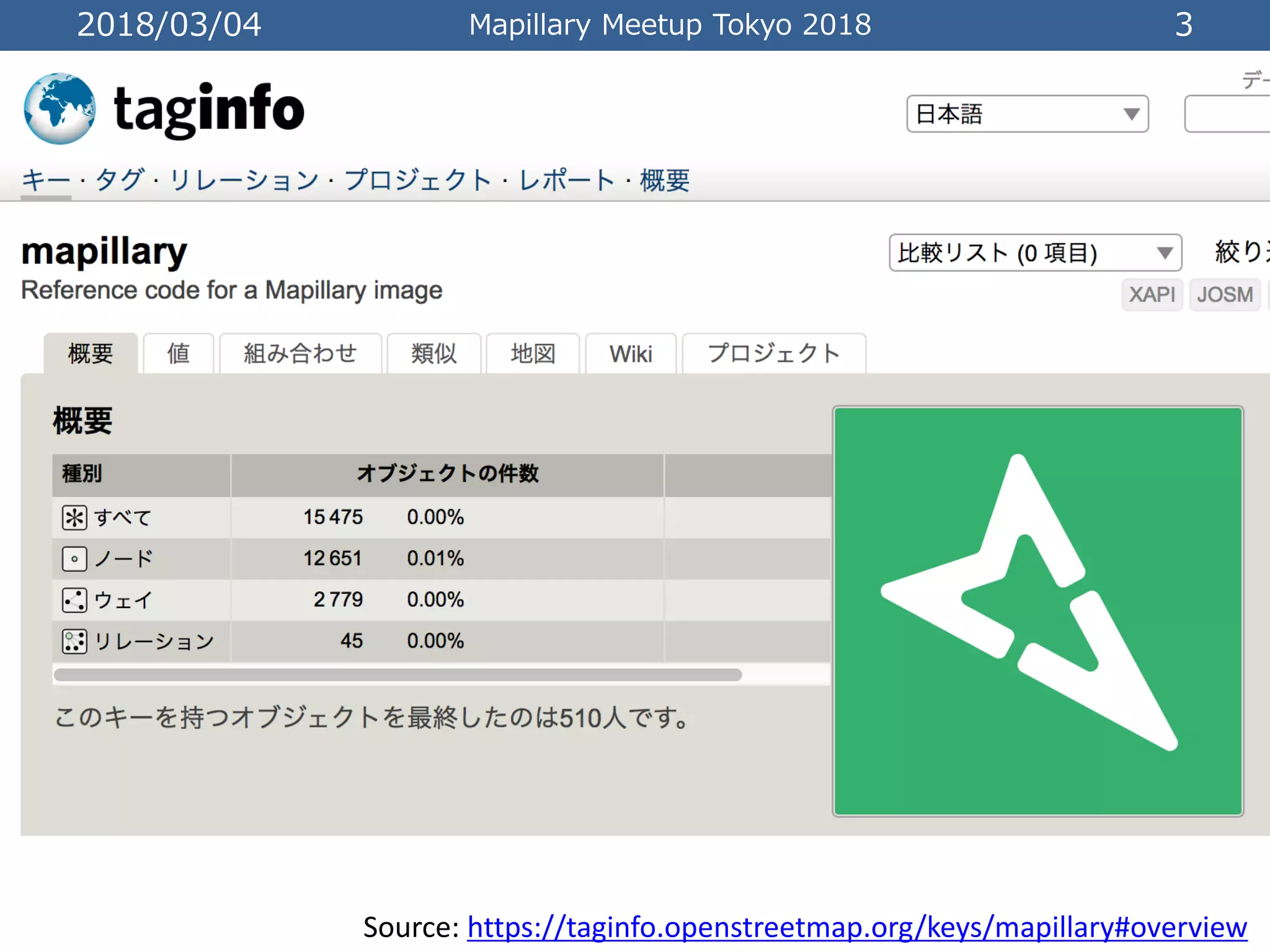
Task: Click the mapillary key heading
Action: click(x=104, y=252)
